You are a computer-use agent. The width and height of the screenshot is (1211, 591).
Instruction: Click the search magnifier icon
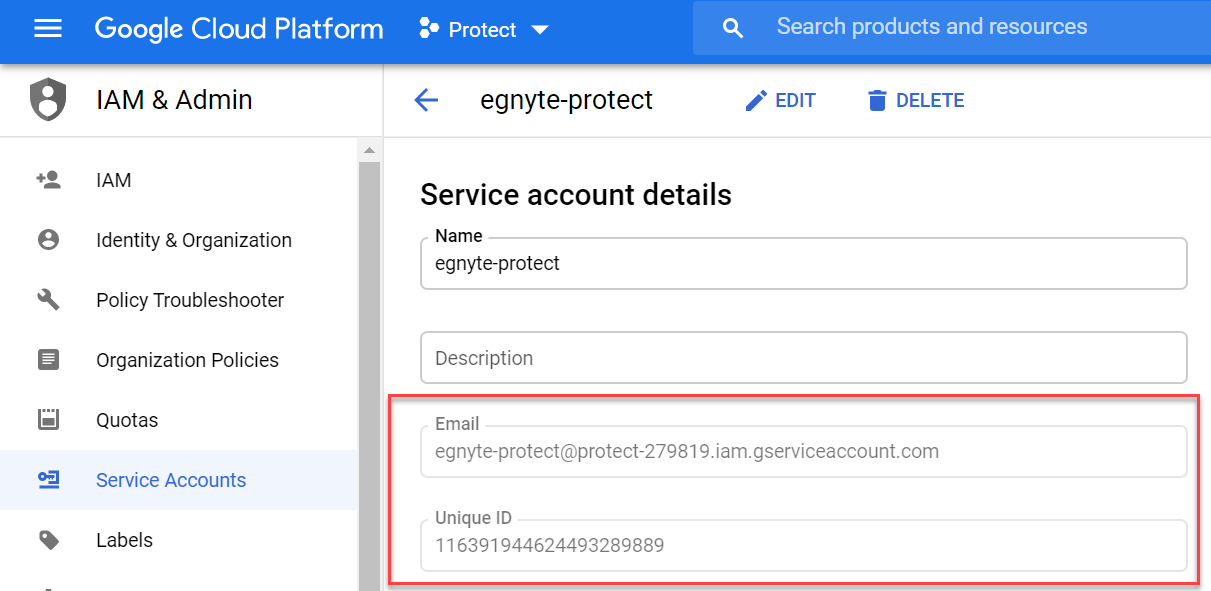click(x=733, y=29)
